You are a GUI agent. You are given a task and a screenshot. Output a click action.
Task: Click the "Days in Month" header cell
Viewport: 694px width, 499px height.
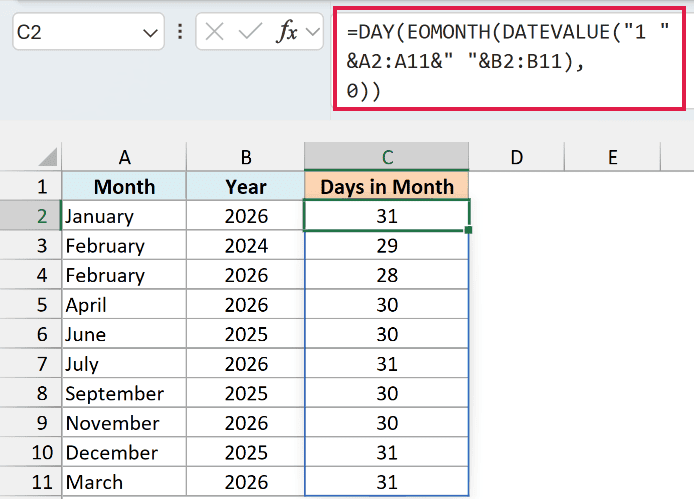(386, 186)
